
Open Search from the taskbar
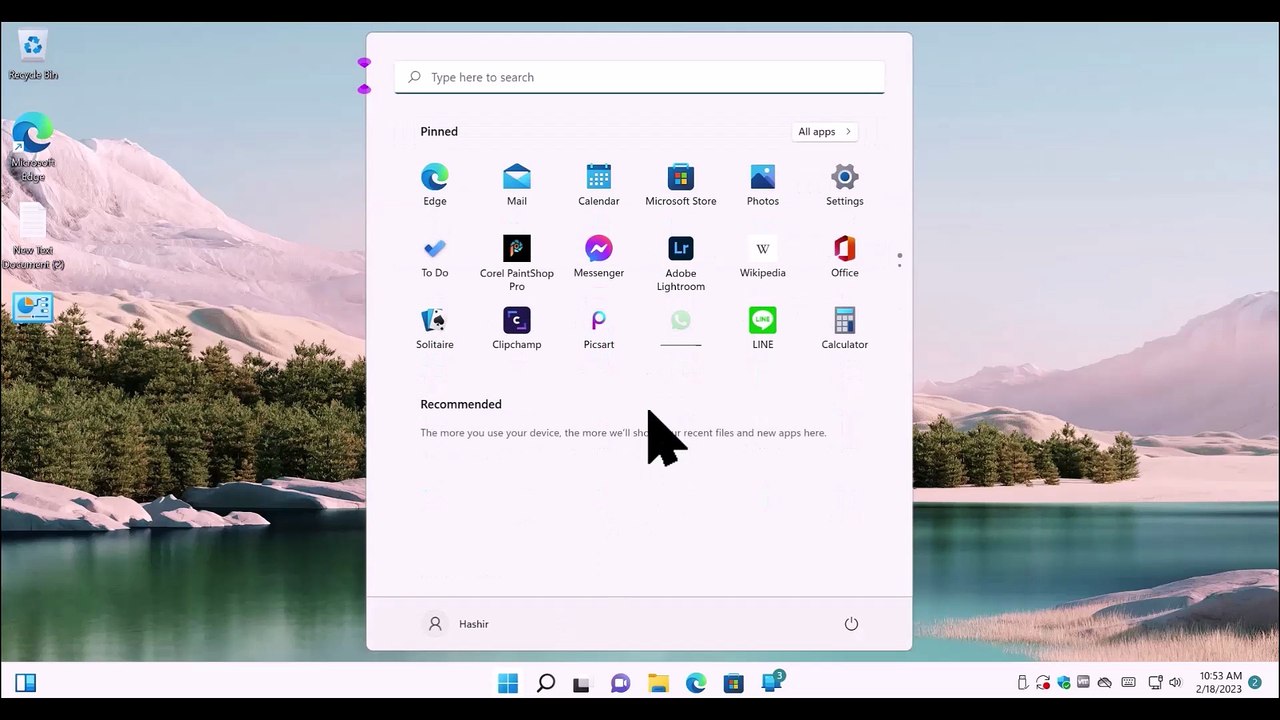(x=545, y=683)
